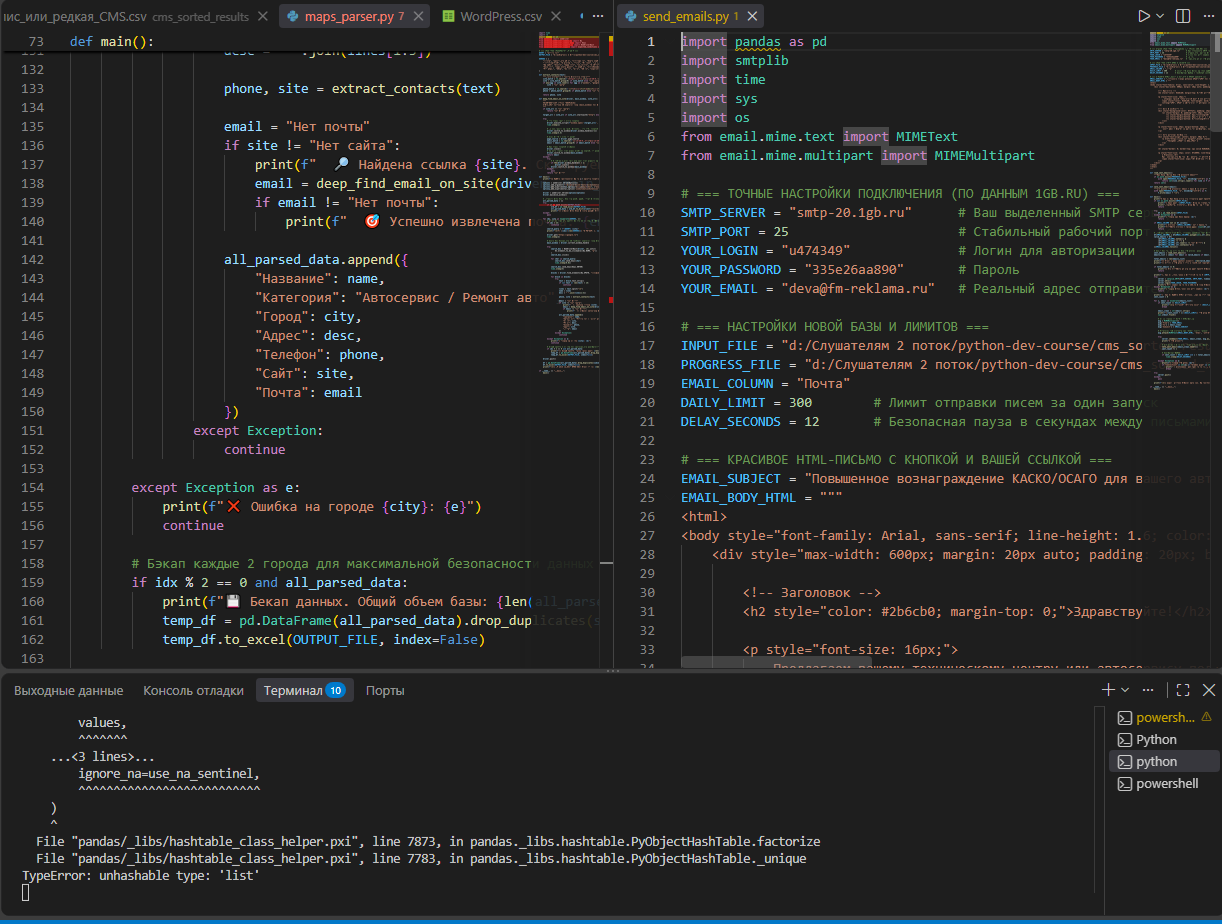Select the Порты panel tab
The height and width of the screenshot is (924, 1222).
pyautogui.click(x=385, y=690)
